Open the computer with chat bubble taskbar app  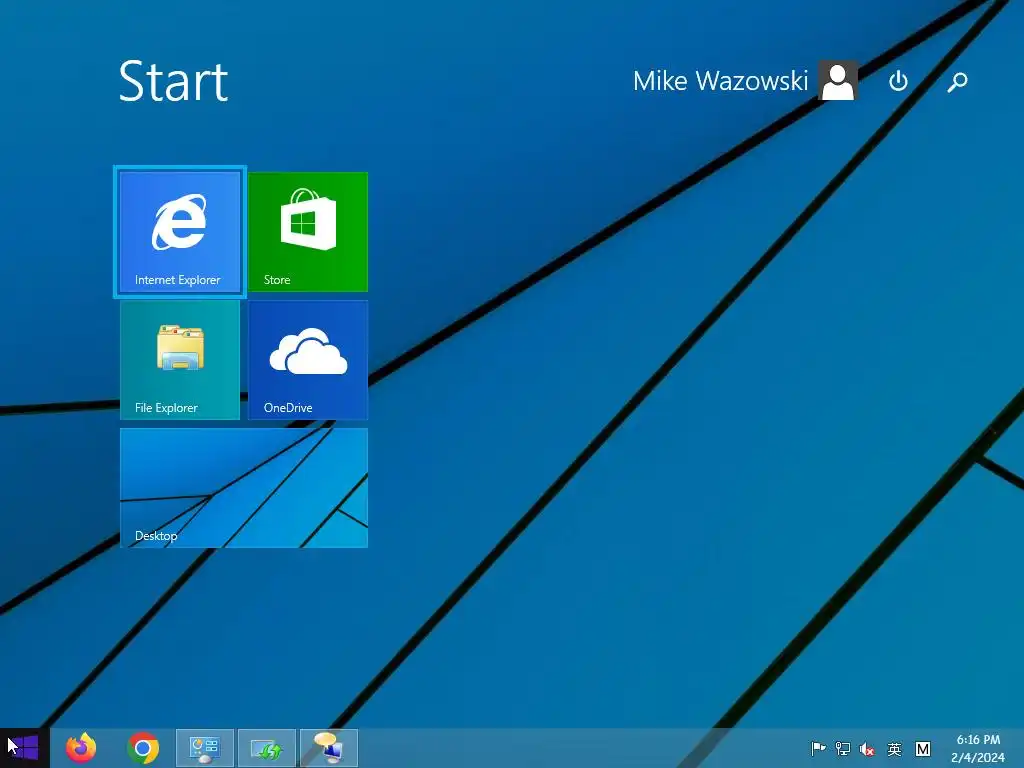[328, 748]
